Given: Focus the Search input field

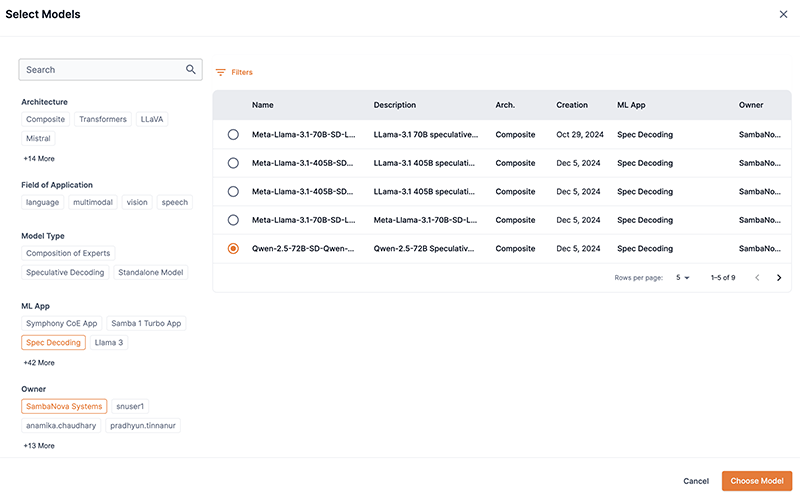Looking at the screenshot, I should click(x=100, y=70).
